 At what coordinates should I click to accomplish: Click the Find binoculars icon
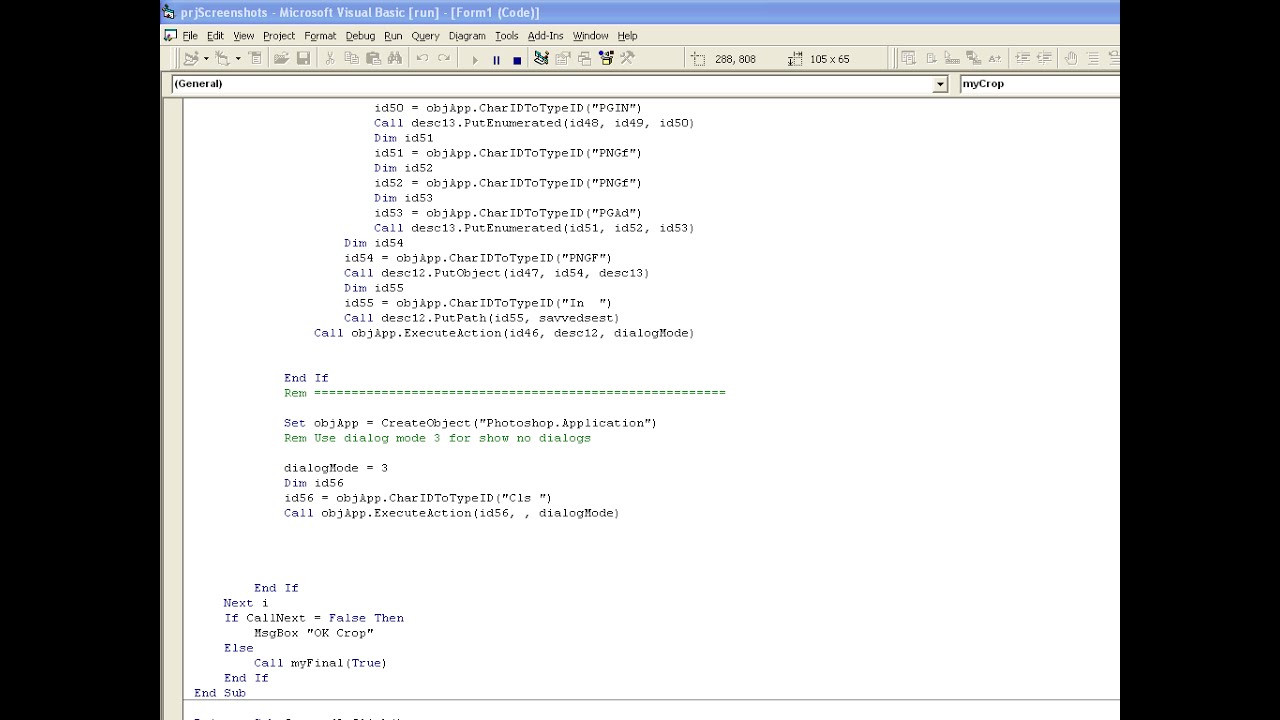[395, 59]
